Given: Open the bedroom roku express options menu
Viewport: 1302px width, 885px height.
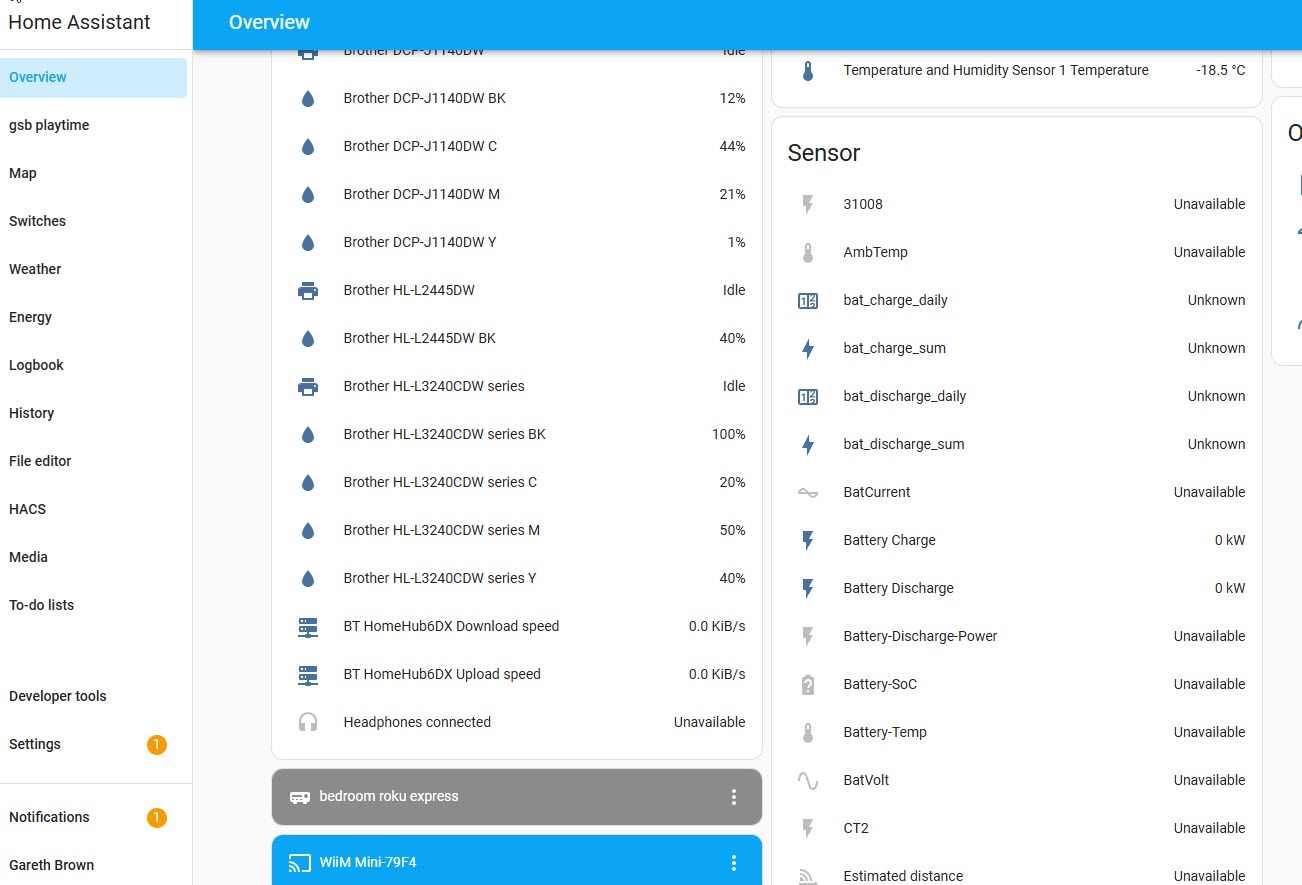Looking at the screenshot, I should pos(734,797).
